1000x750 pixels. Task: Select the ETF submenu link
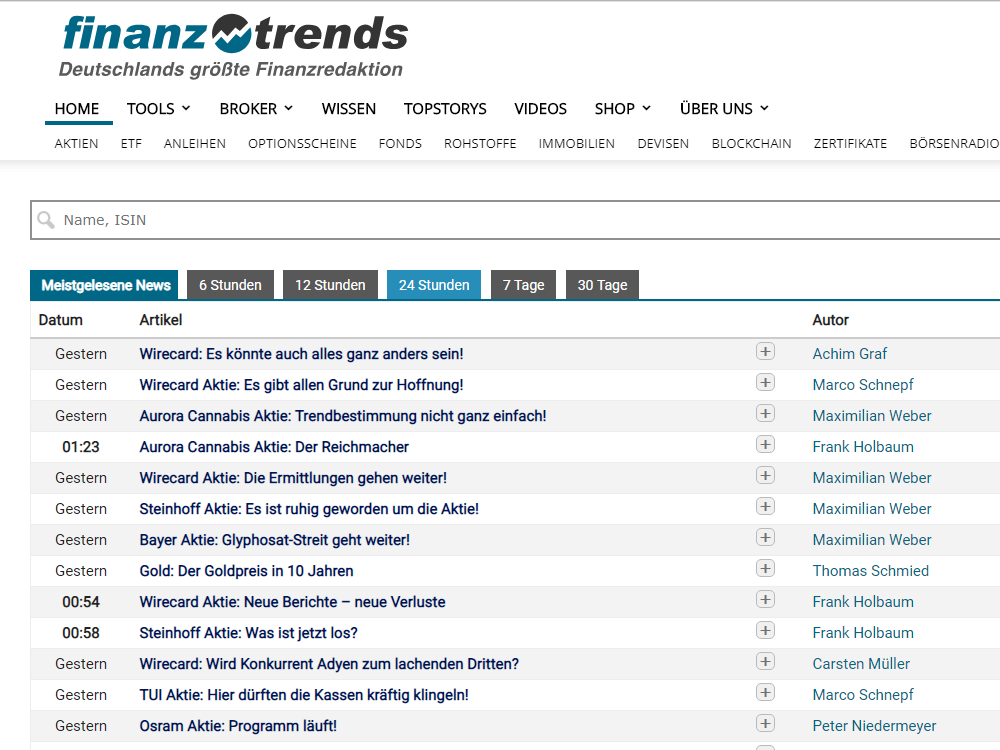[x=131, y=143]
